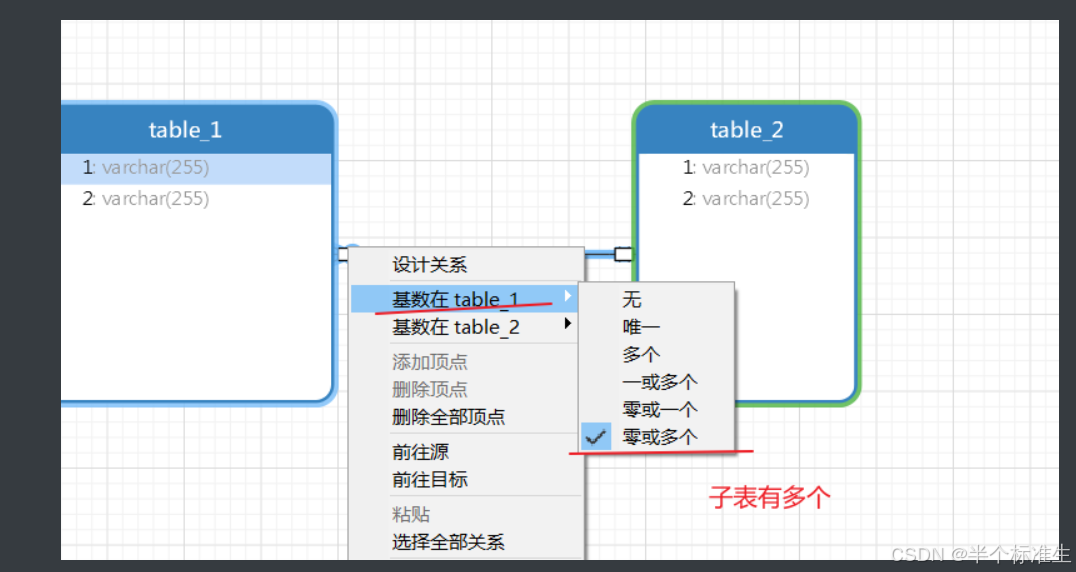Screen dimensions: 1076x572
Task: Select 基数在 table_2 menu item
Action: coord(464,327)
